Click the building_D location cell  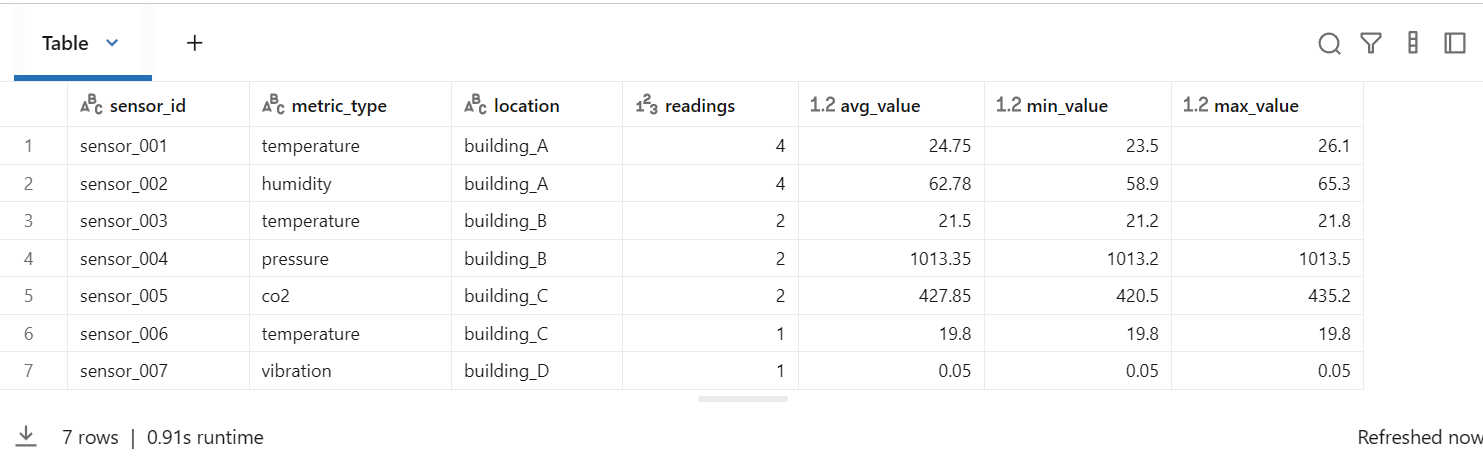506,371
